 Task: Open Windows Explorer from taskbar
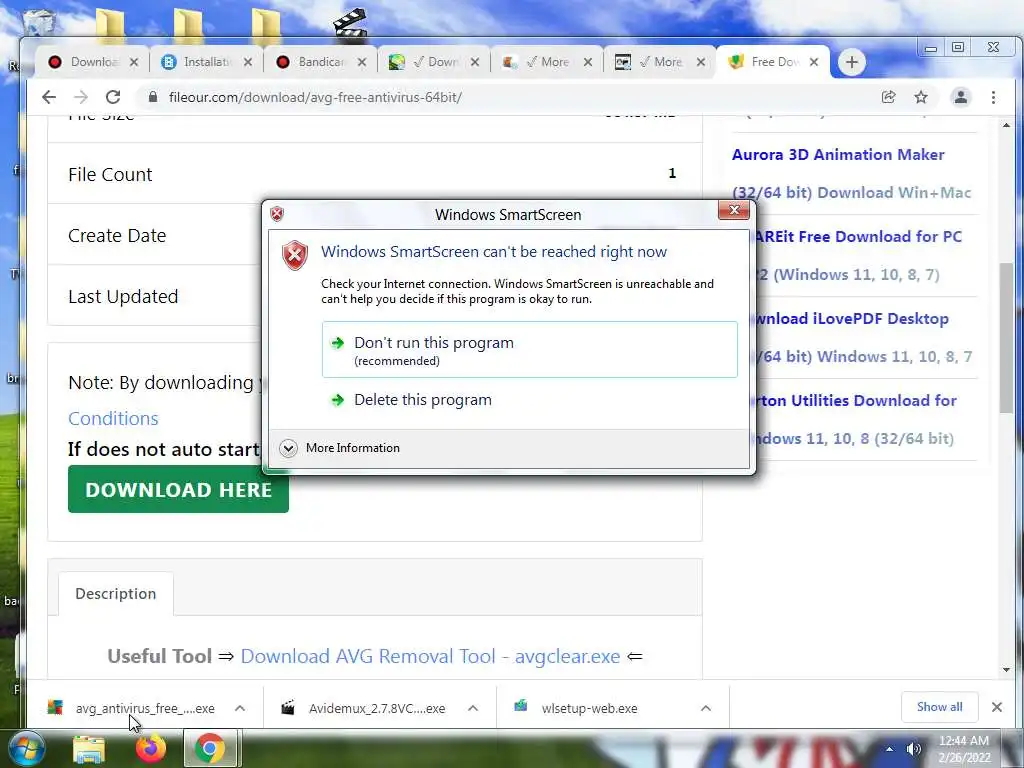(89, 750)
